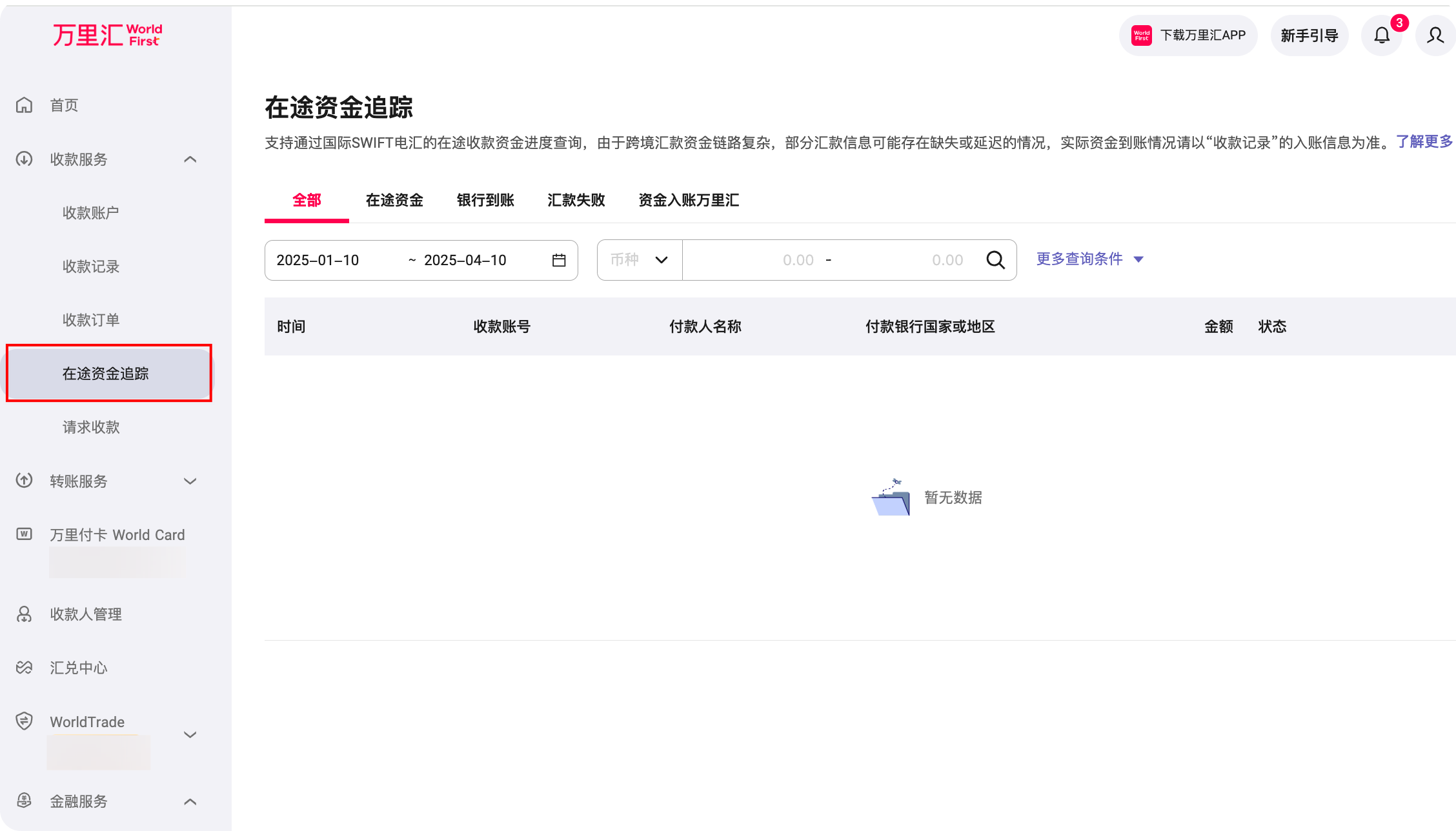Image resolution: width=1456 pixels, height=831 pixels.
Task: Open the 币种 currency dropdown
Action: click(639, 260)
